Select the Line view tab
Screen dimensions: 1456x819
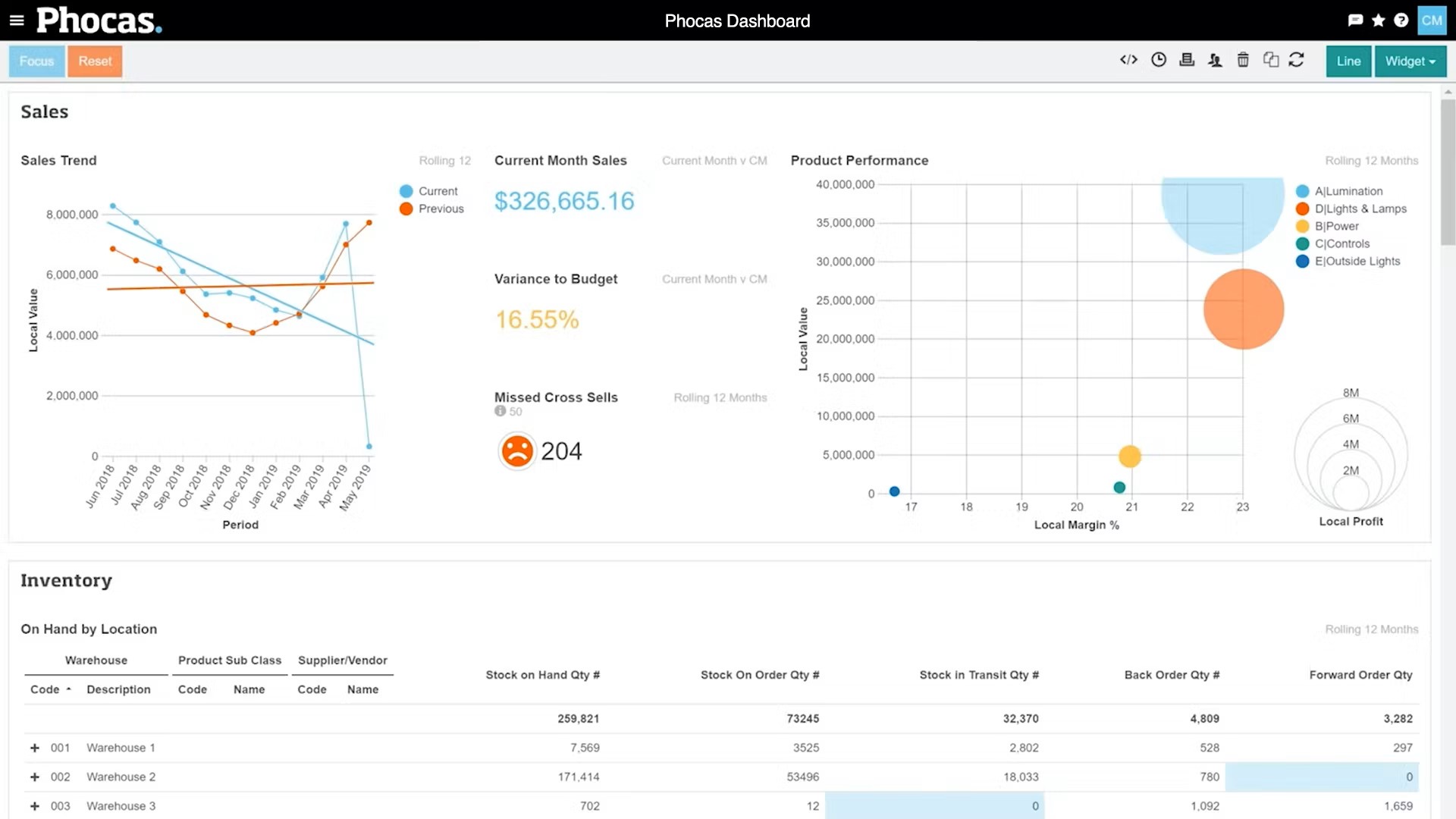tap(1348, 61)
